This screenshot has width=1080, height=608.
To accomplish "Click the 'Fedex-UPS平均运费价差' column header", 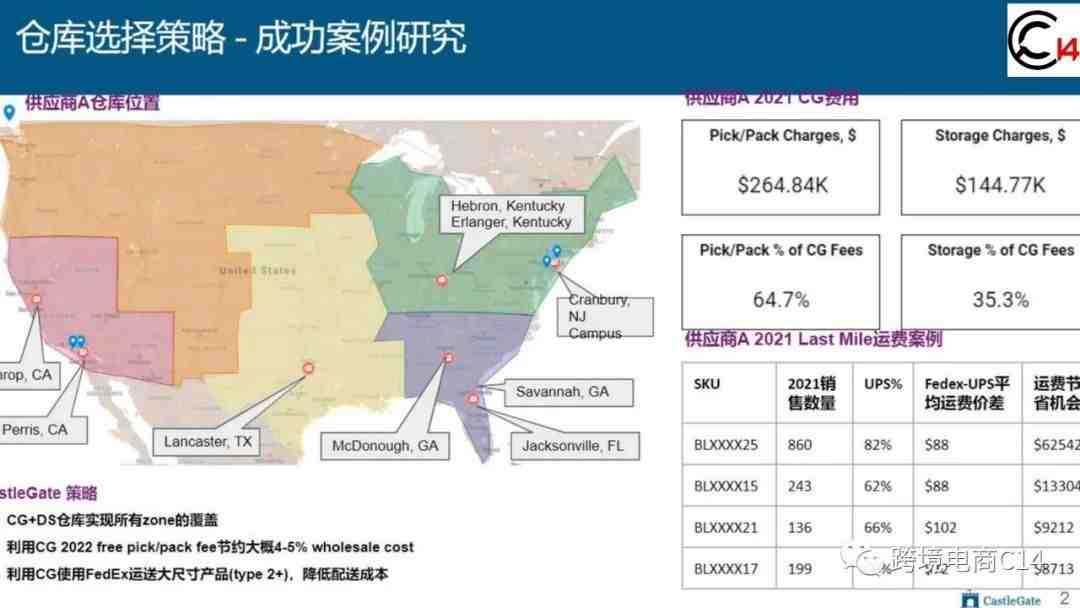I will [966, 393].
